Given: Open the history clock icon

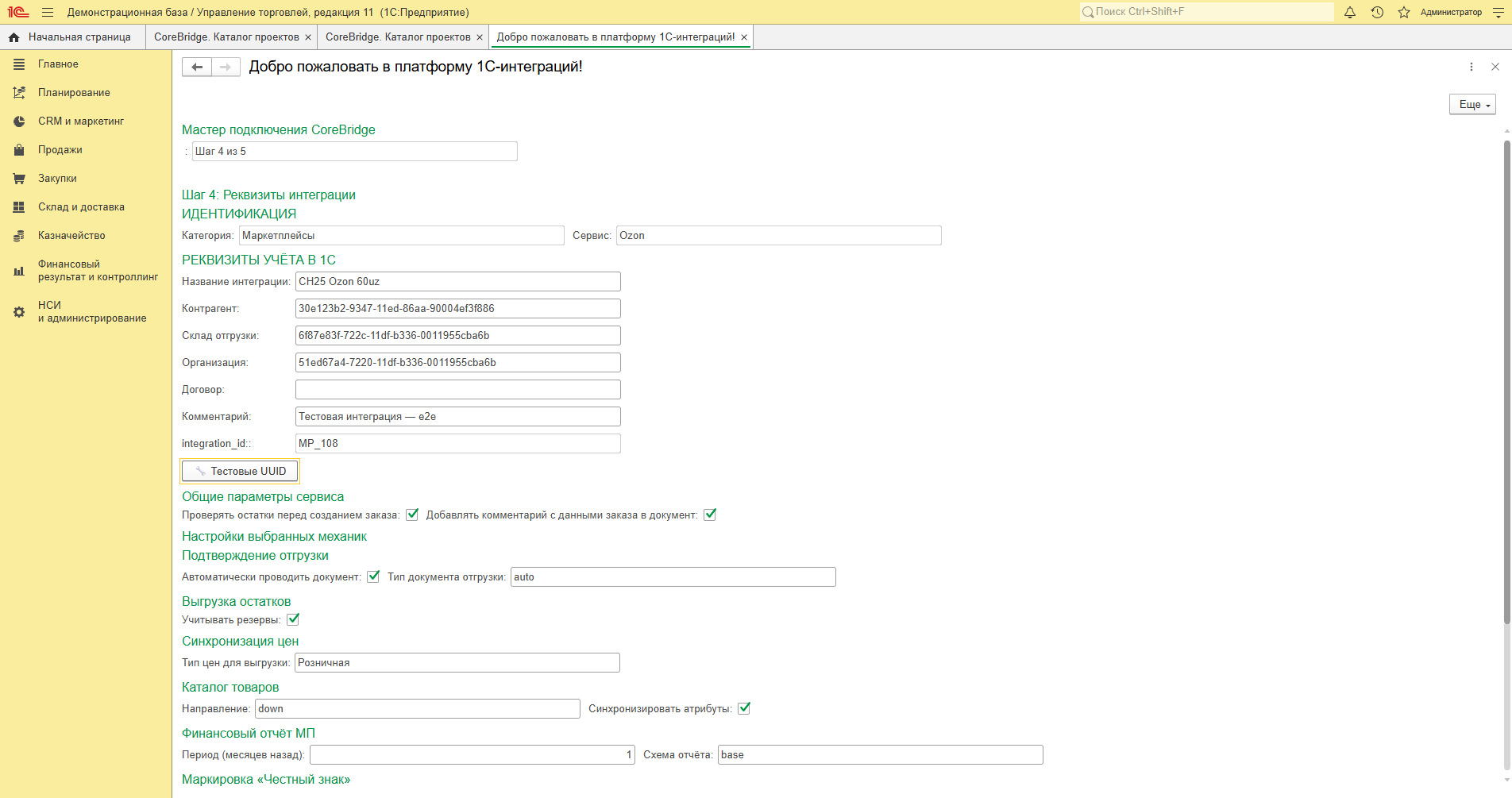Looking at the screenshot, I should (1377, 12).
